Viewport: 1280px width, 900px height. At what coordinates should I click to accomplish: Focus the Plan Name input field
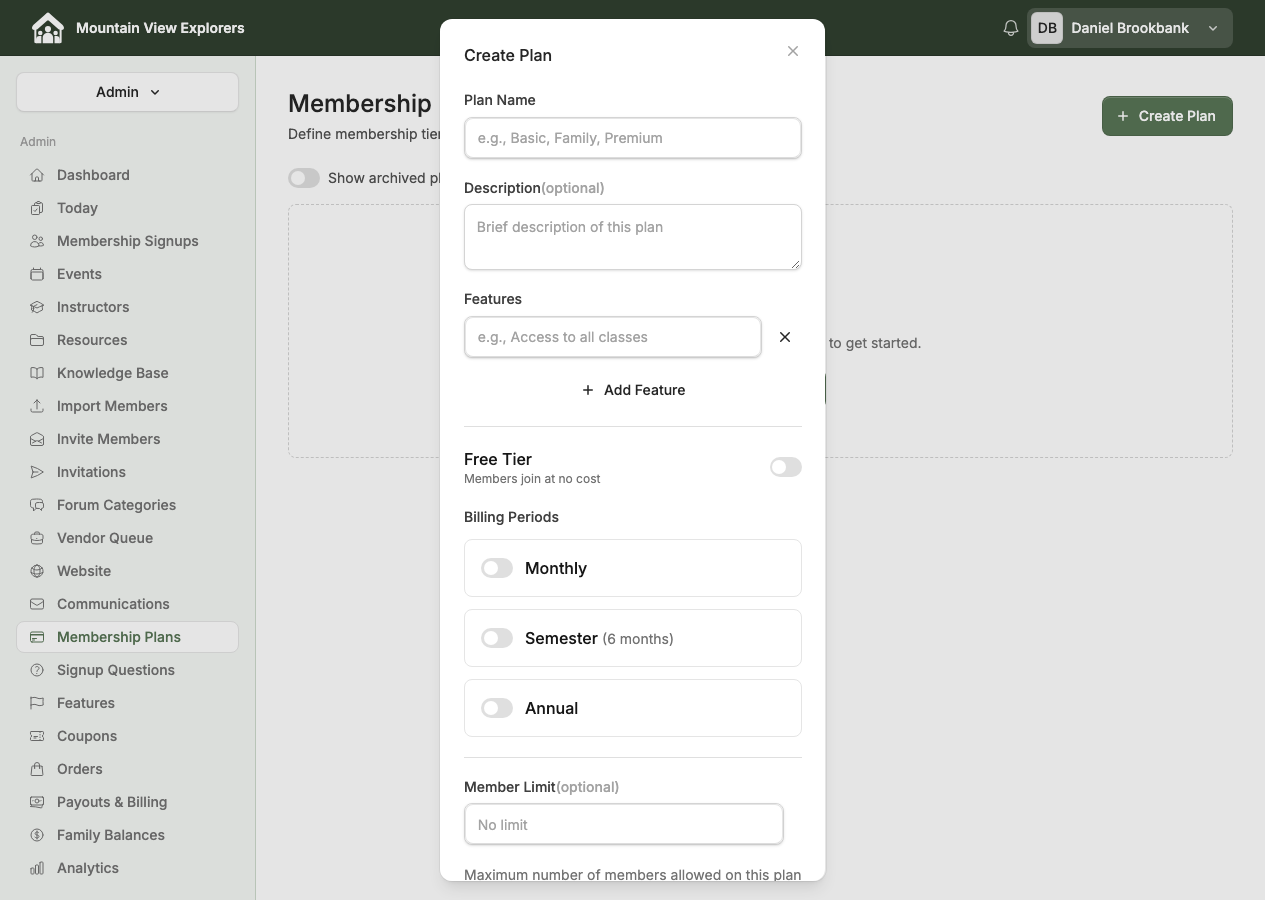pyautogui.click(x=633, y=138)
